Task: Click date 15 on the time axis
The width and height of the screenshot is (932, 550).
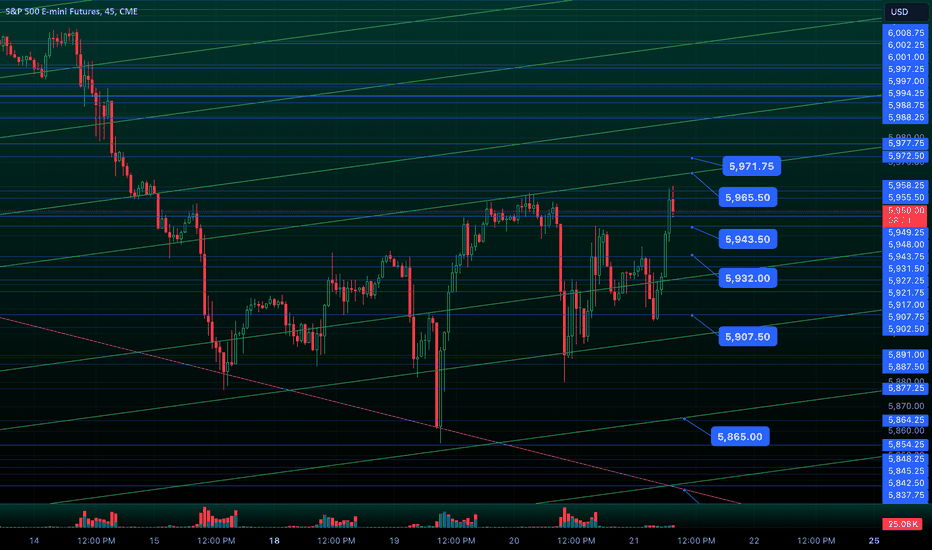Action: (154, 540)
